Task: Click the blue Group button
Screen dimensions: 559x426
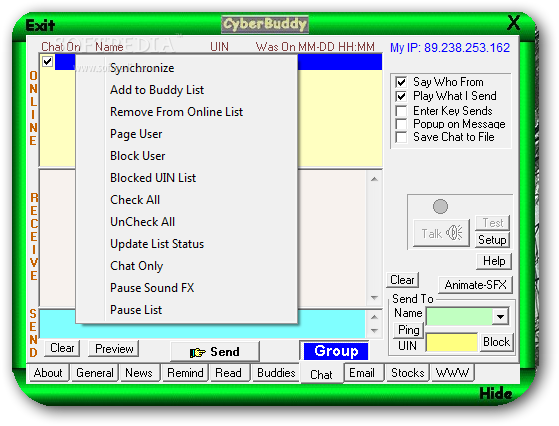Action: point(336,351)
